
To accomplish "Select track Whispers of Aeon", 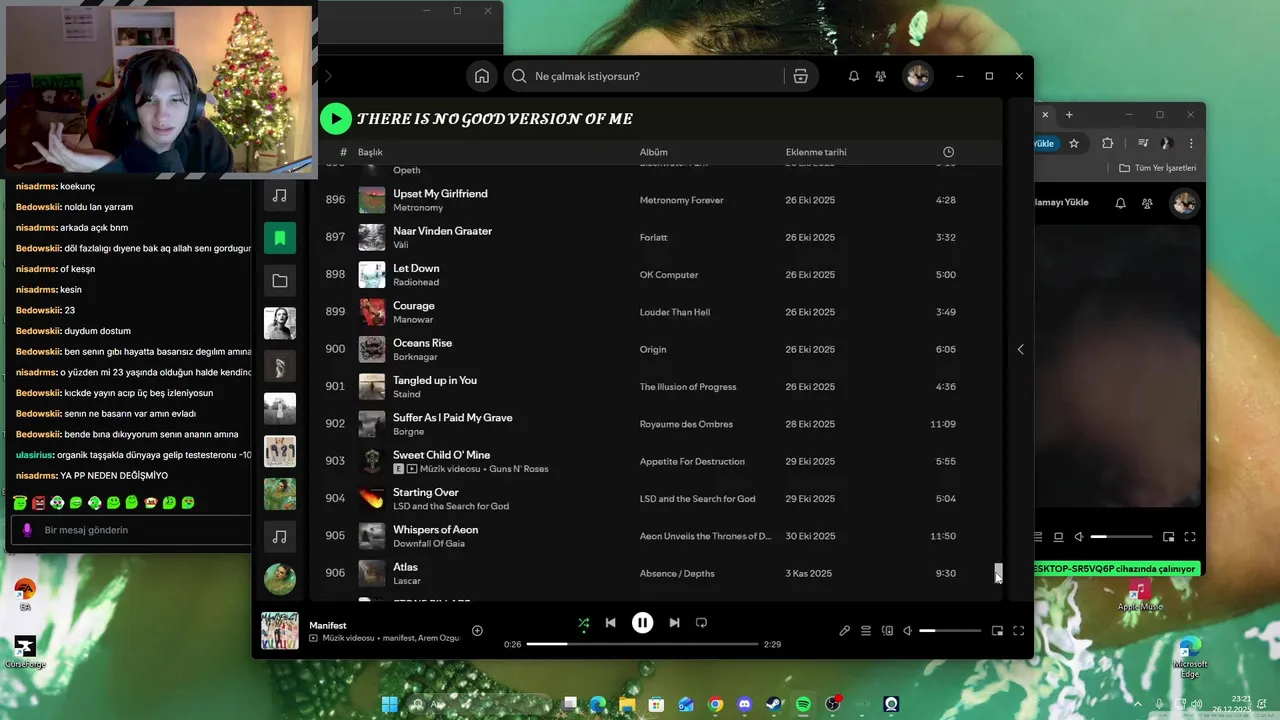I will [435, 530].
